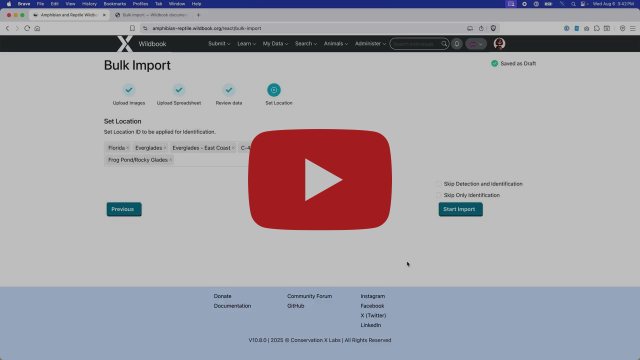The image size is (640, 360).
Task: Open the Instagram footer link
Action: (x=373, y=296)
